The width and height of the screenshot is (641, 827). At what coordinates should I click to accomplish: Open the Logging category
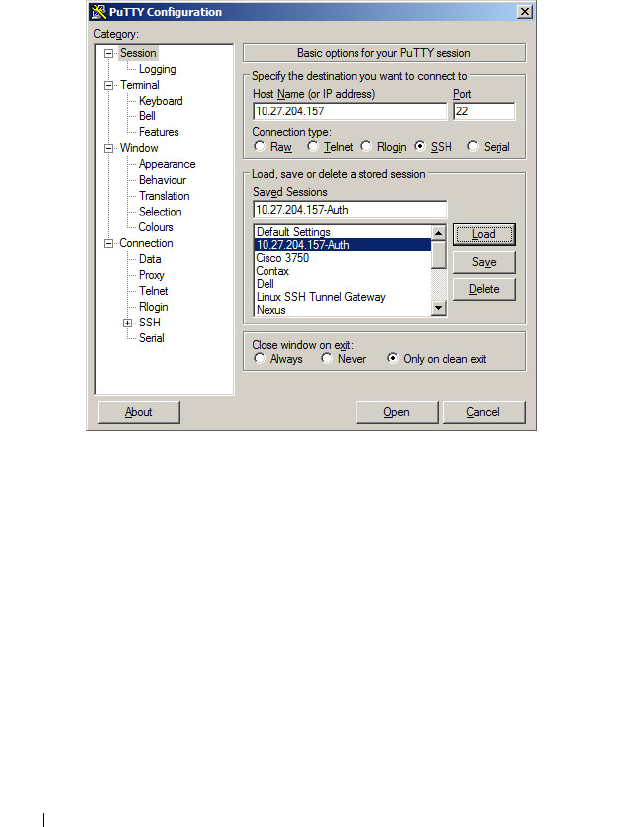157,69
